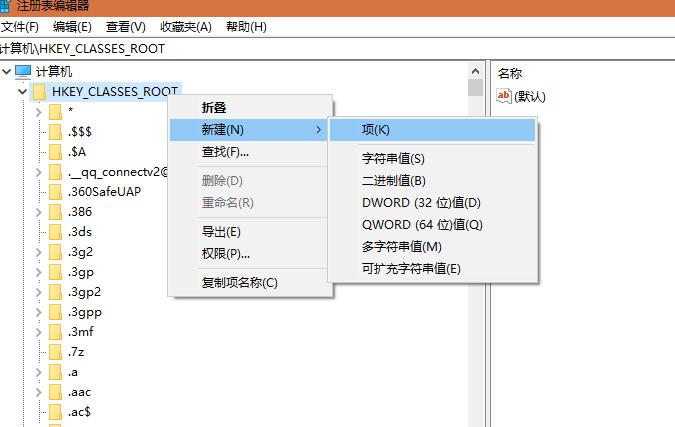Open the 收藏夹(A) menu in menu bar
The height and width of the screenshot is (427, 675).
point(185,27)
